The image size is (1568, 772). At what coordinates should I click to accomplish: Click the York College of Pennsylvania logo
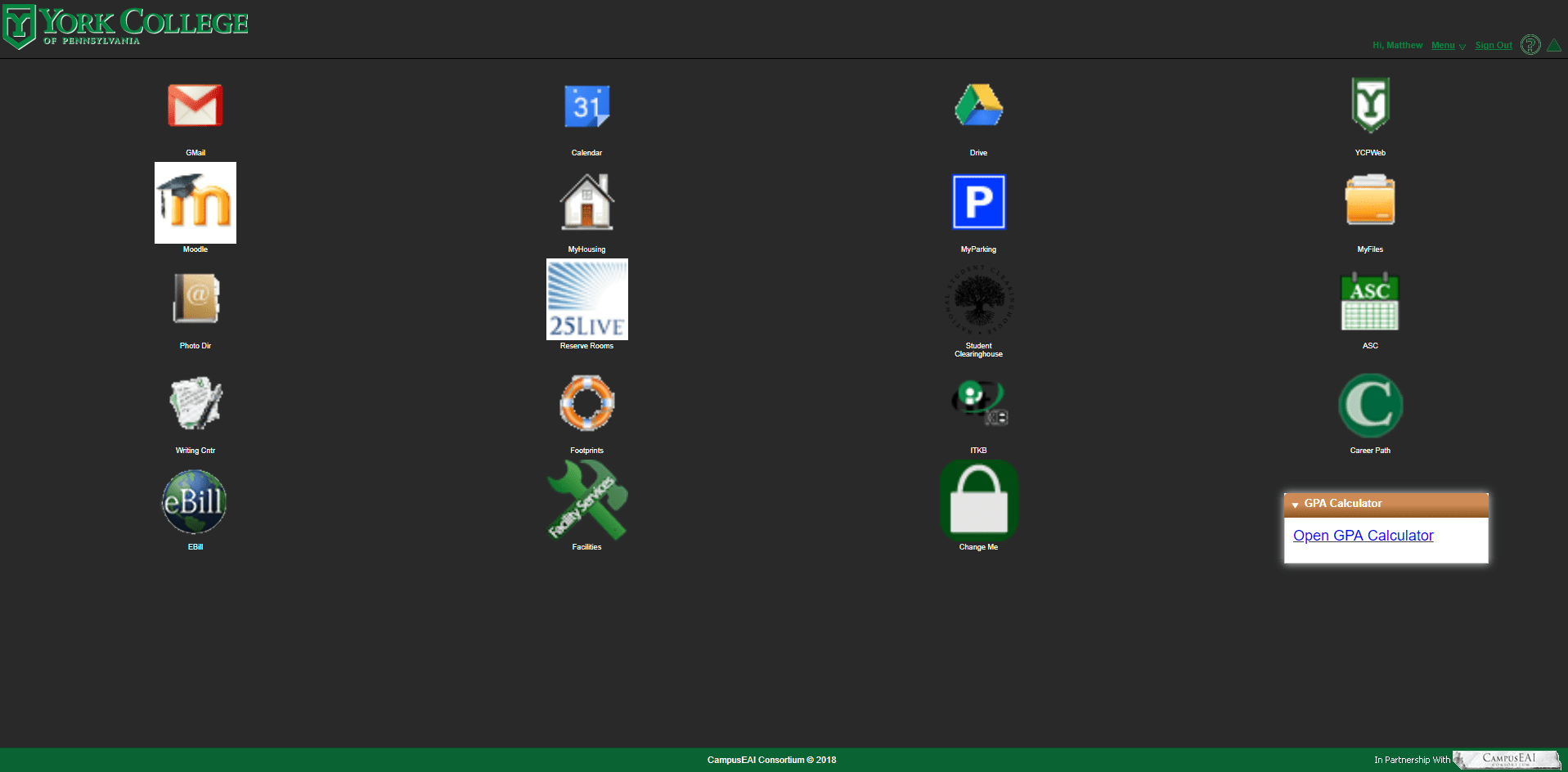click(126, 27)
